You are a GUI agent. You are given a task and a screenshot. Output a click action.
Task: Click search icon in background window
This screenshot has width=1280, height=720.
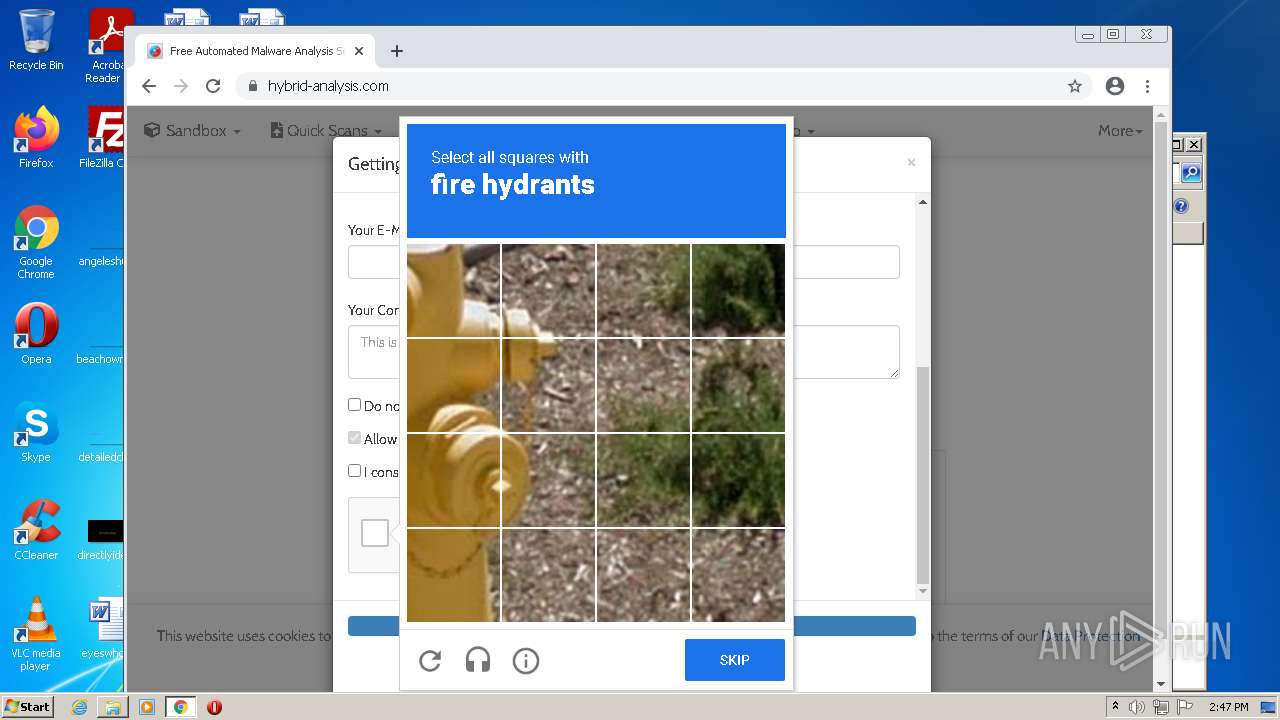pos(1191,173)
